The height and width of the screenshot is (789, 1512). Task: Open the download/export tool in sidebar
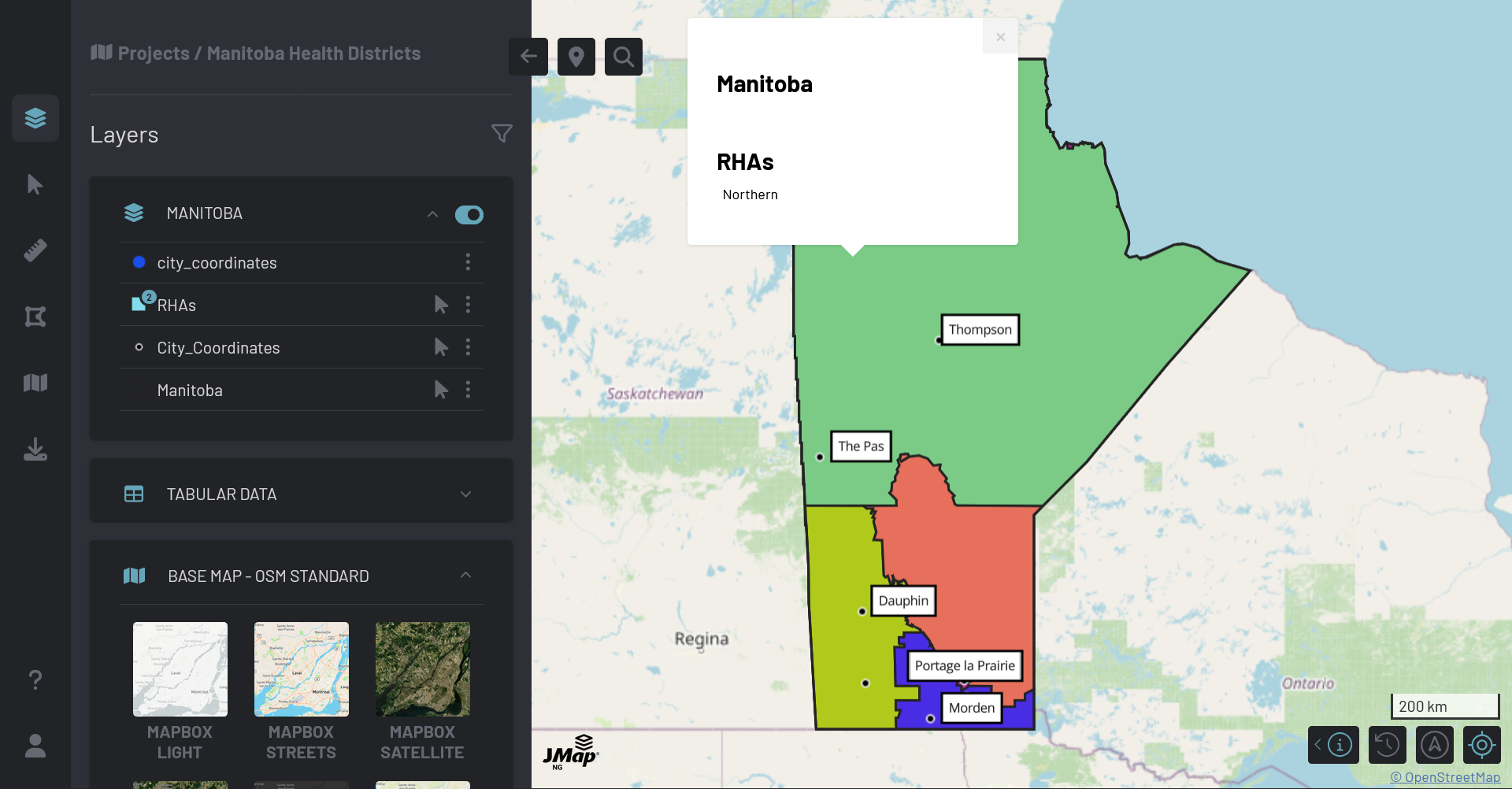35,450
